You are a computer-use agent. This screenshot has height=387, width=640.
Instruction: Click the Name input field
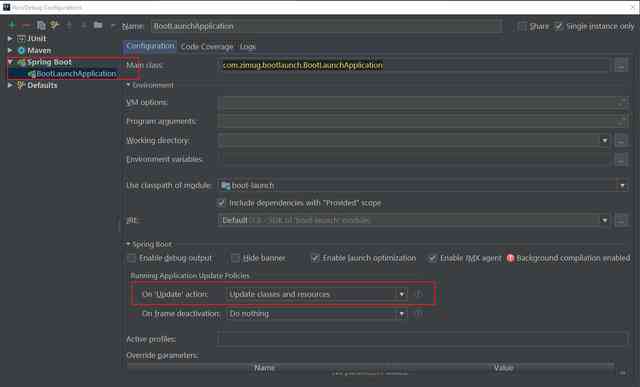327,27
